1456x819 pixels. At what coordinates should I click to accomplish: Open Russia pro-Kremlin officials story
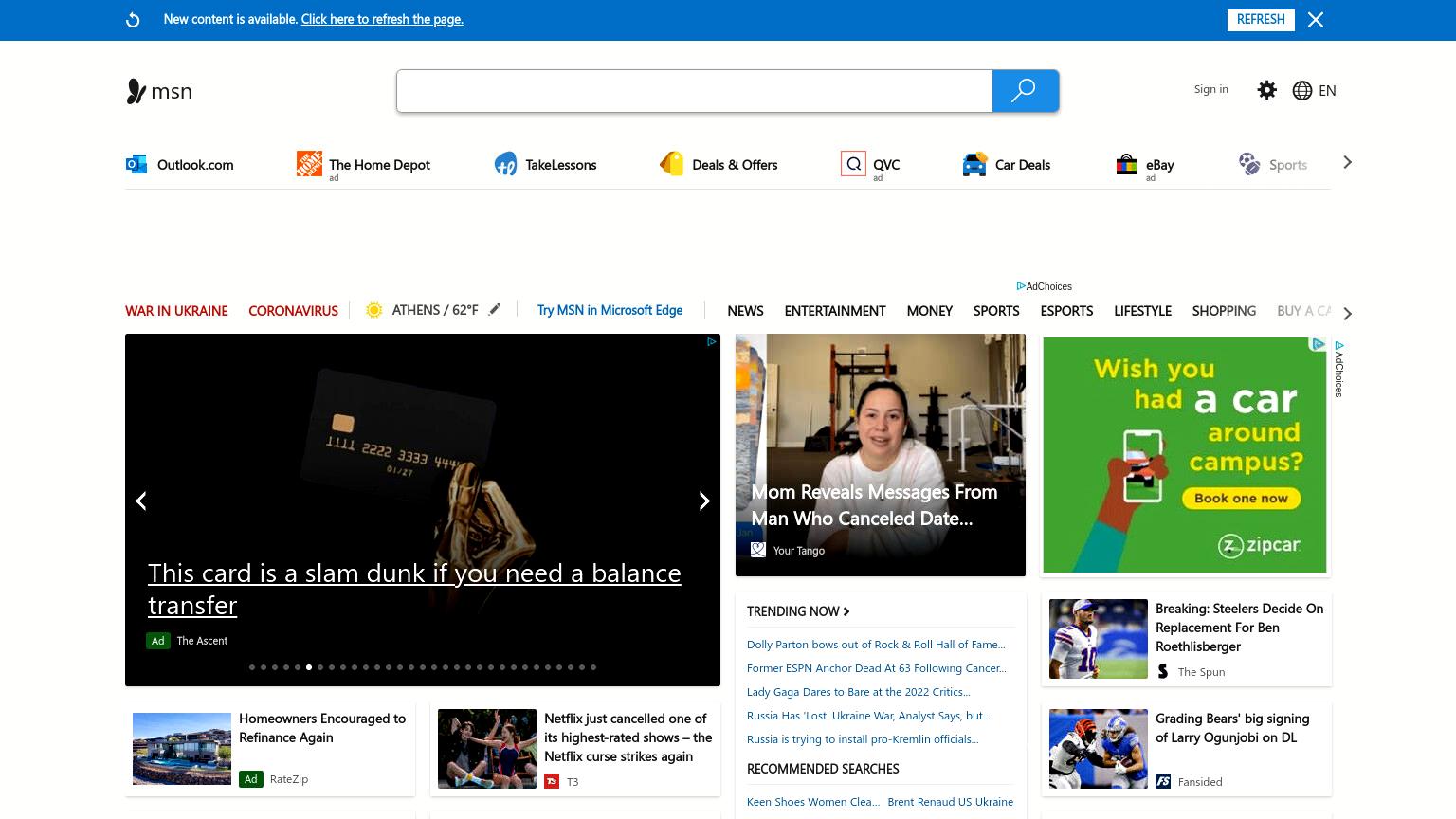(x=863, y=739)
